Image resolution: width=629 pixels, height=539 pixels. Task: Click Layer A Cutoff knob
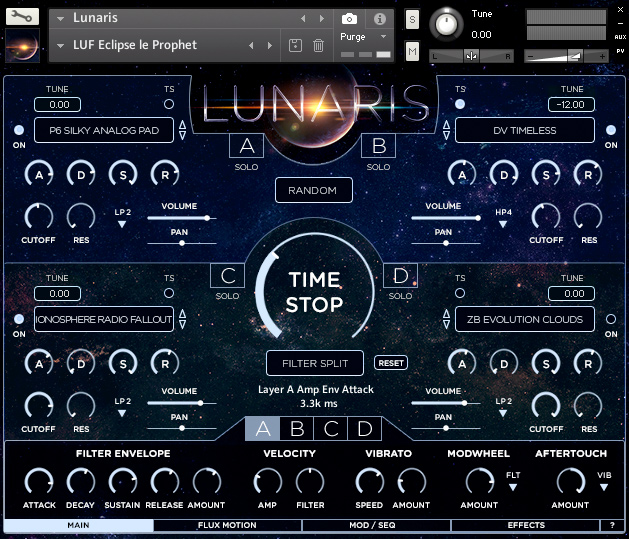tap(39, 217)
